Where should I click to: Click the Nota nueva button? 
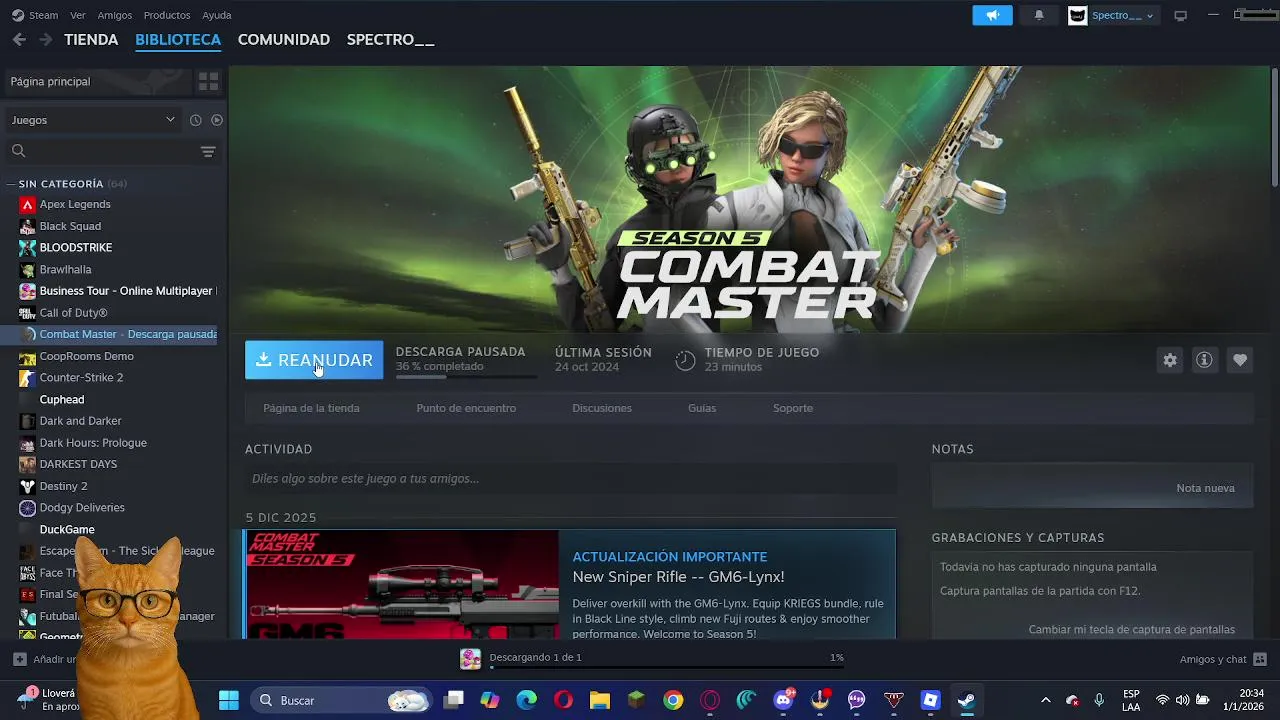1206,488
